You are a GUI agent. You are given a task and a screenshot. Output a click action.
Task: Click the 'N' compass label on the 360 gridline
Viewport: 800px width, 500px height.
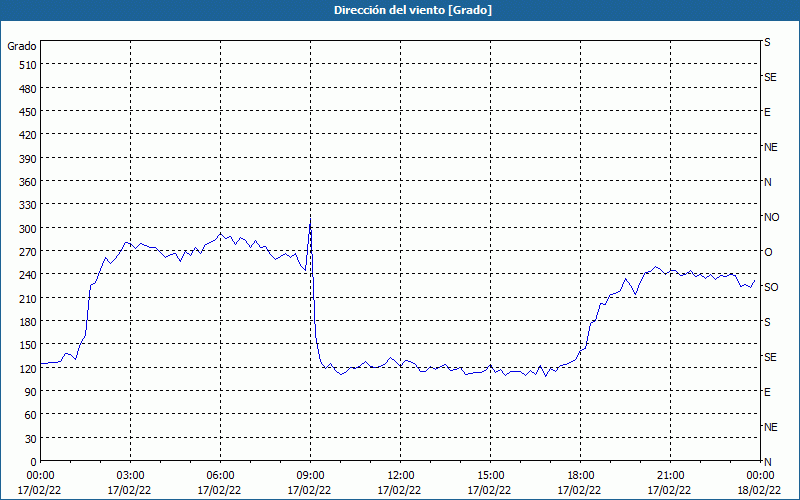tap(767, 182)
